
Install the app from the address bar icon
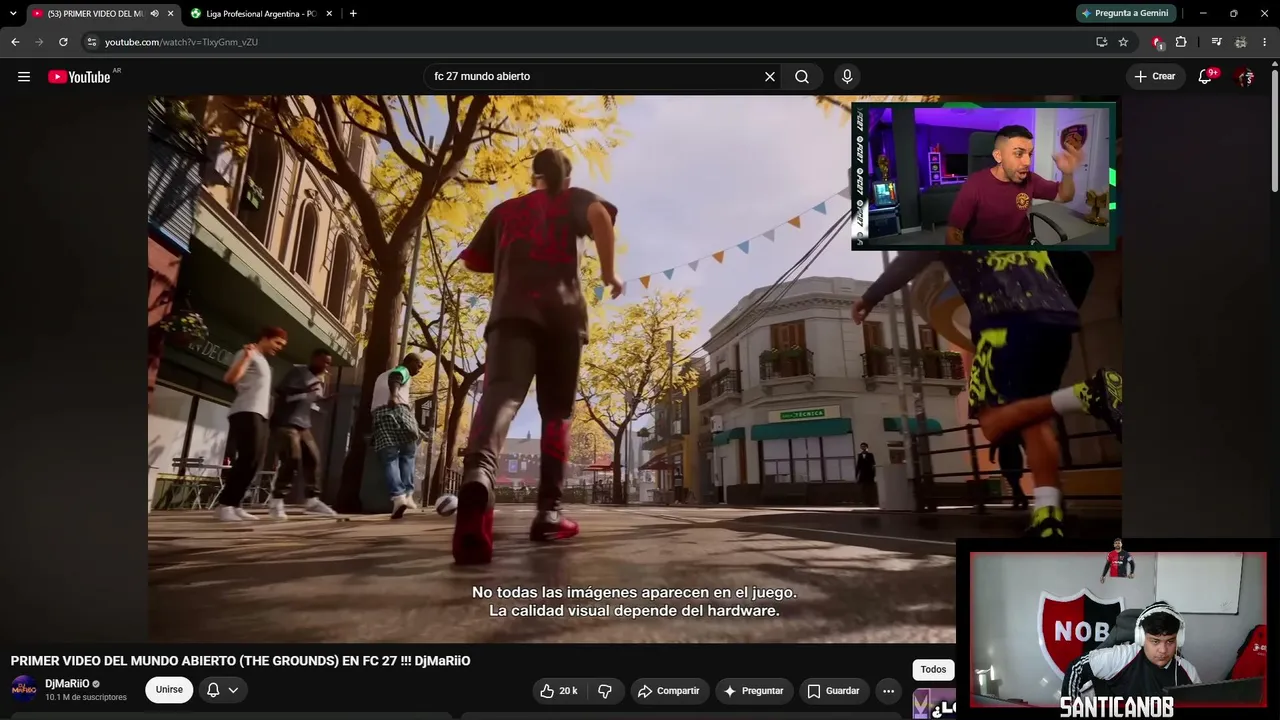(1101, 42)
